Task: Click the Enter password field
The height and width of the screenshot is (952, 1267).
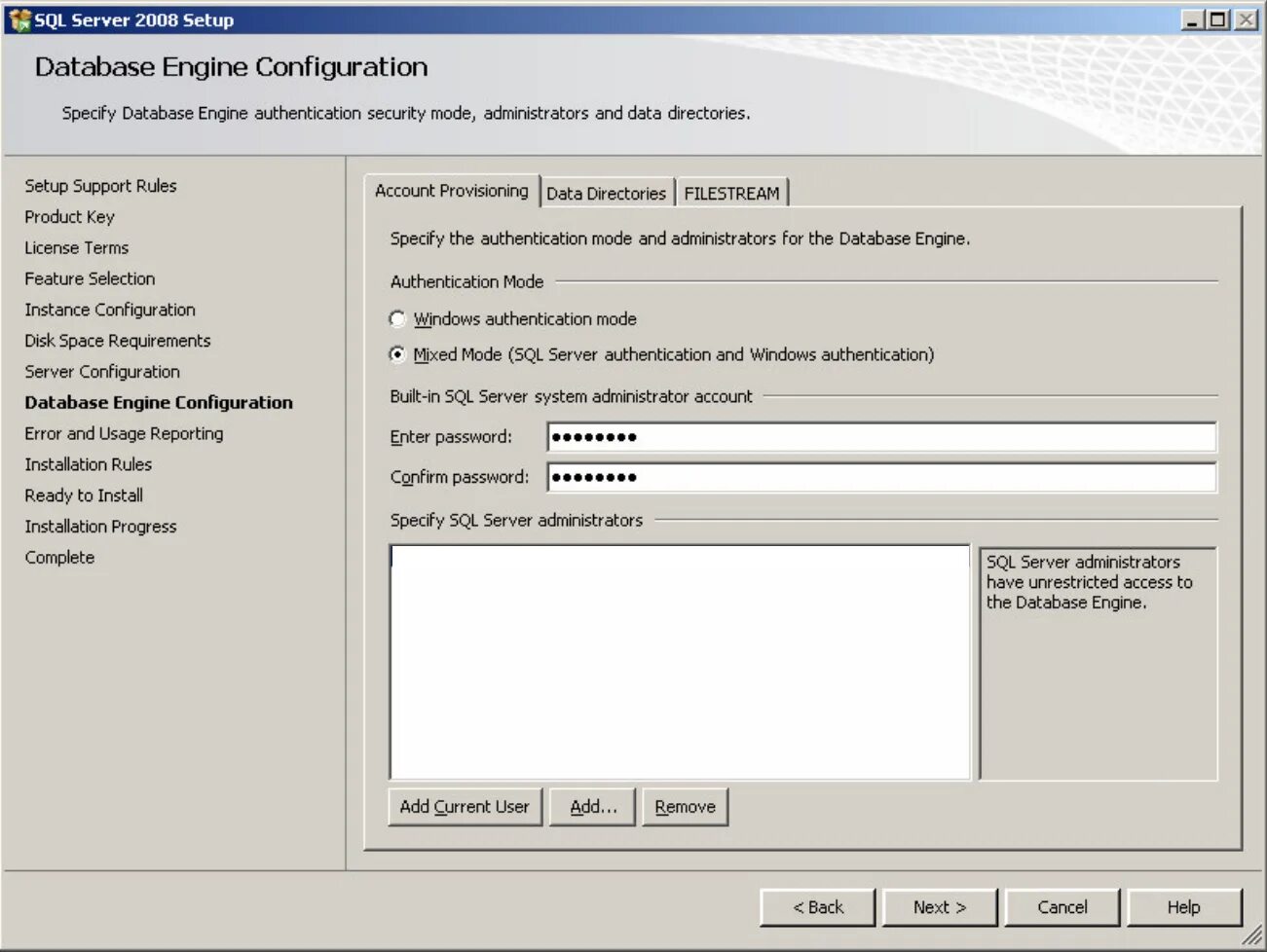Action: tap(881, 437)
